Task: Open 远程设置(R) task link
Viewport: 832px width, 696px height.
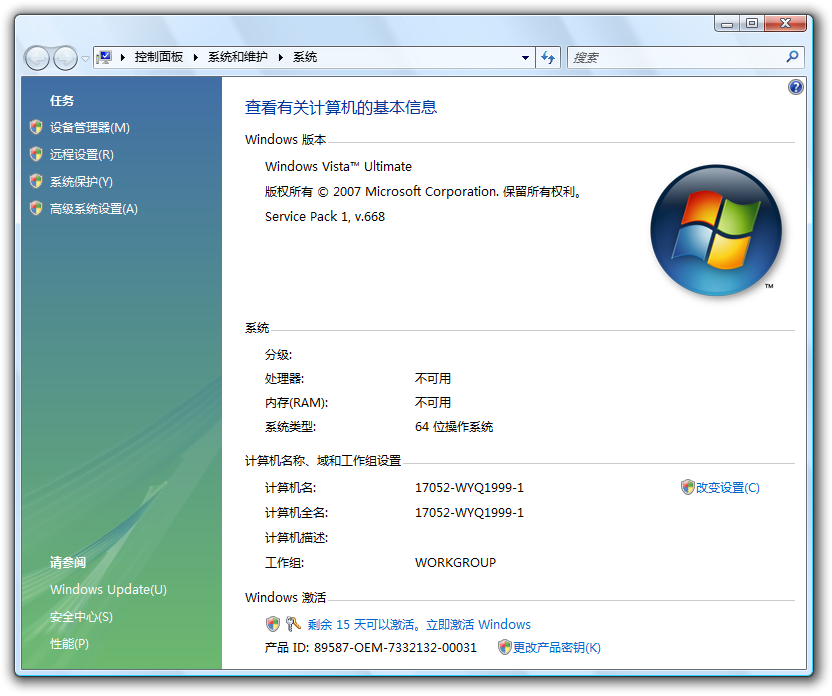Action: pyautogui.click(x=82, y=154)
